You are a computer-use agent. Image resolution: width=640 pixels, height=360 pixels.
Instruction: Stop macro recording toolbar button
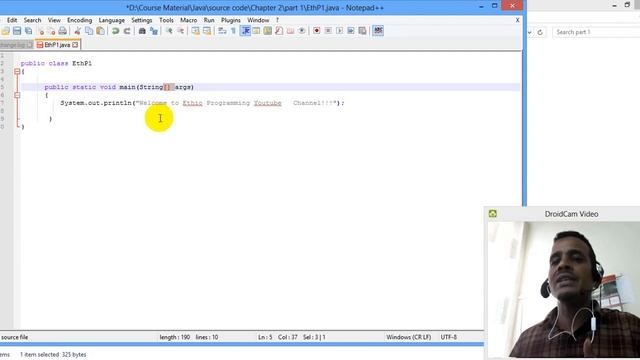coord(328,31)
